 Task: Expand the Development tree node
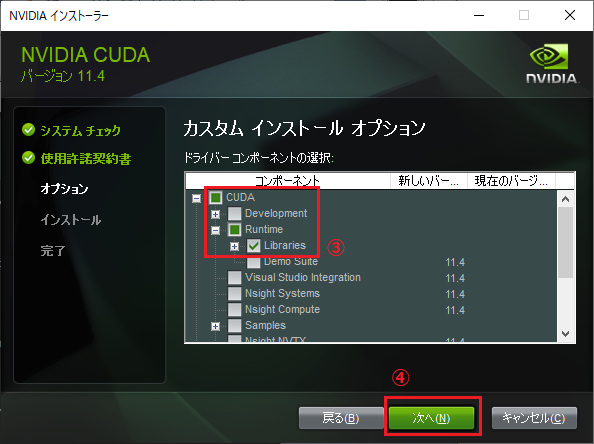point(215,214)
